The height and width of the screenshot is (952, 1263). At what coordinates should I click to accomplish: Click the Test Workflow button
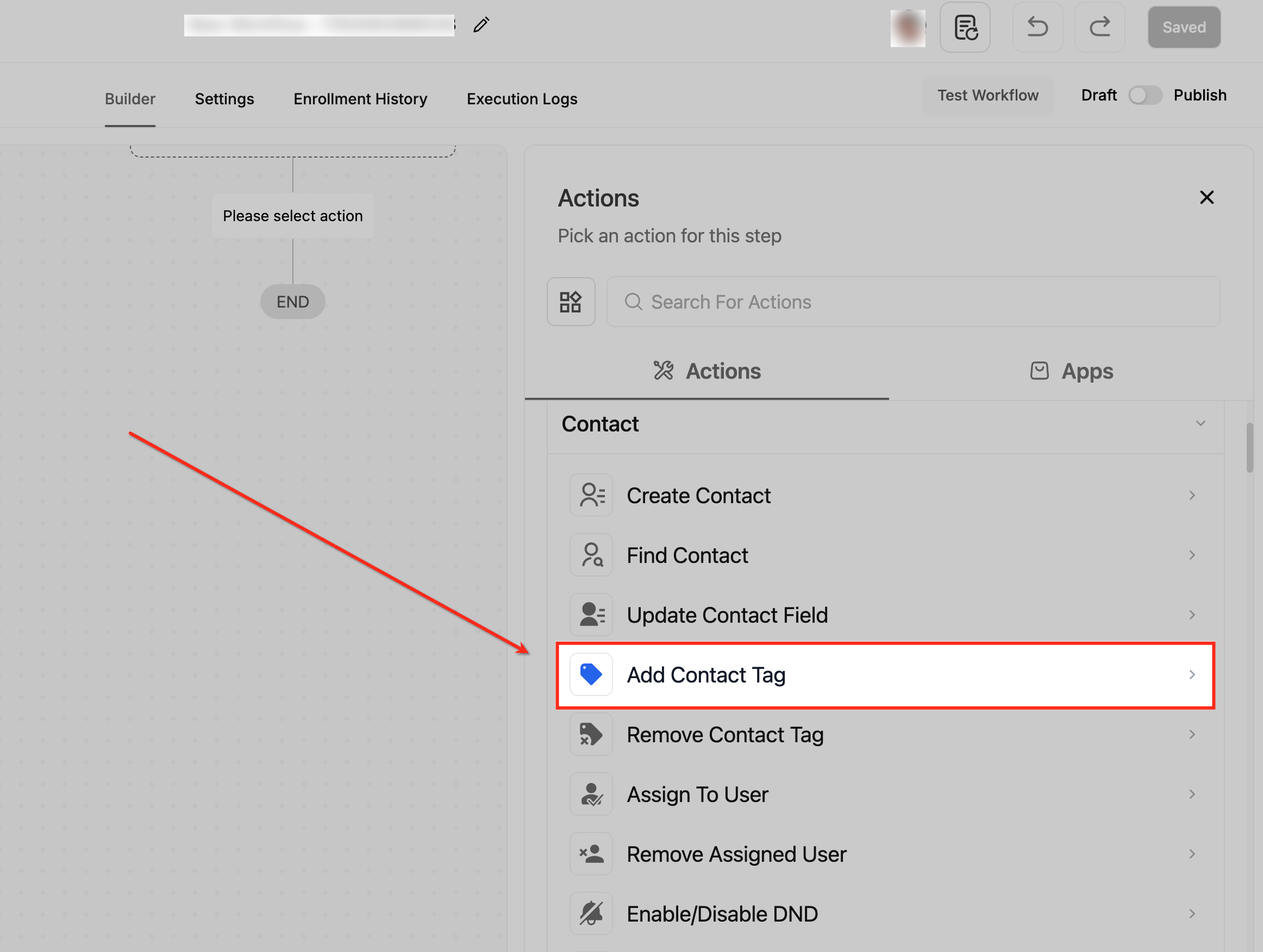987,95
